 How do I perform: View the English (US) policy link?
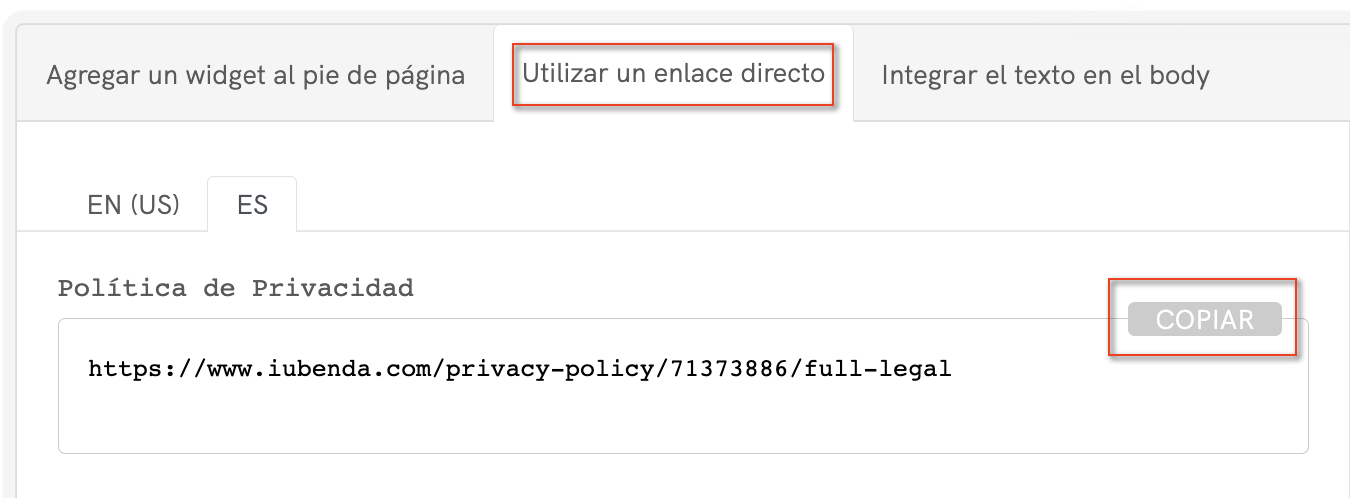tap(132, 205)
